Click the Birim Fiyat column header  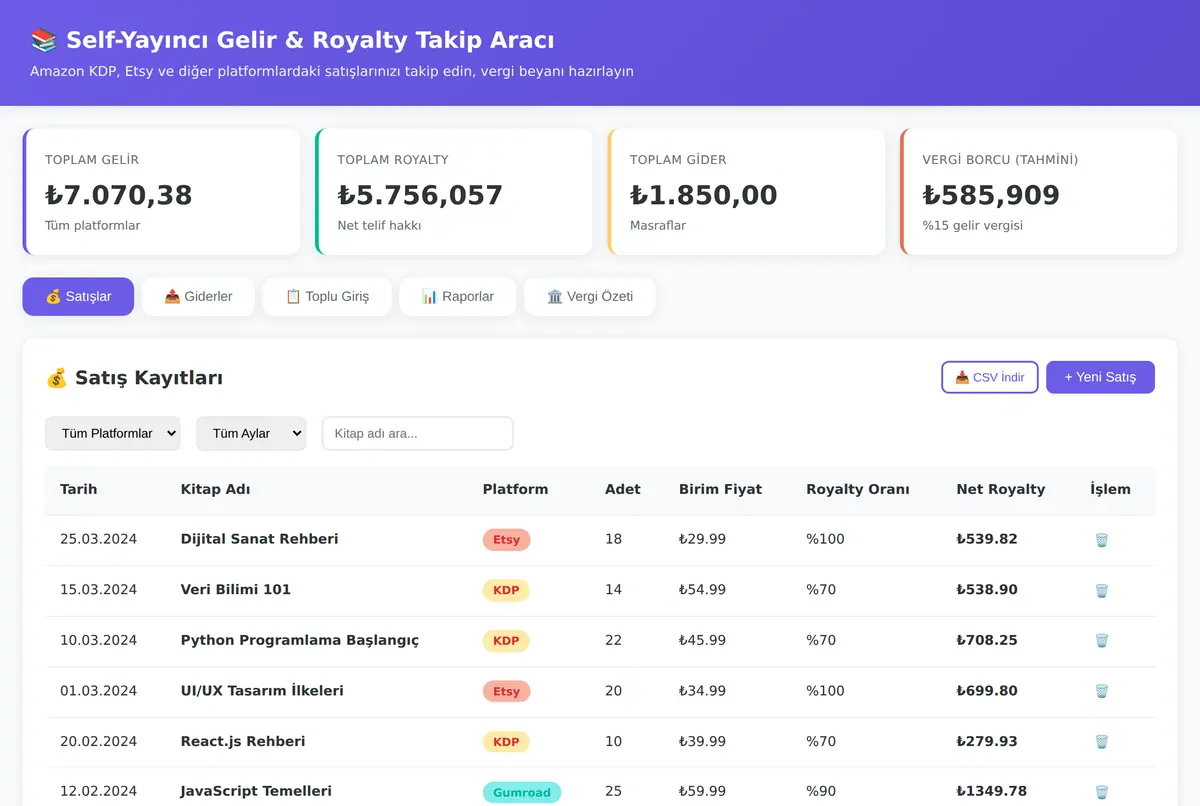[x=720, y=489]
